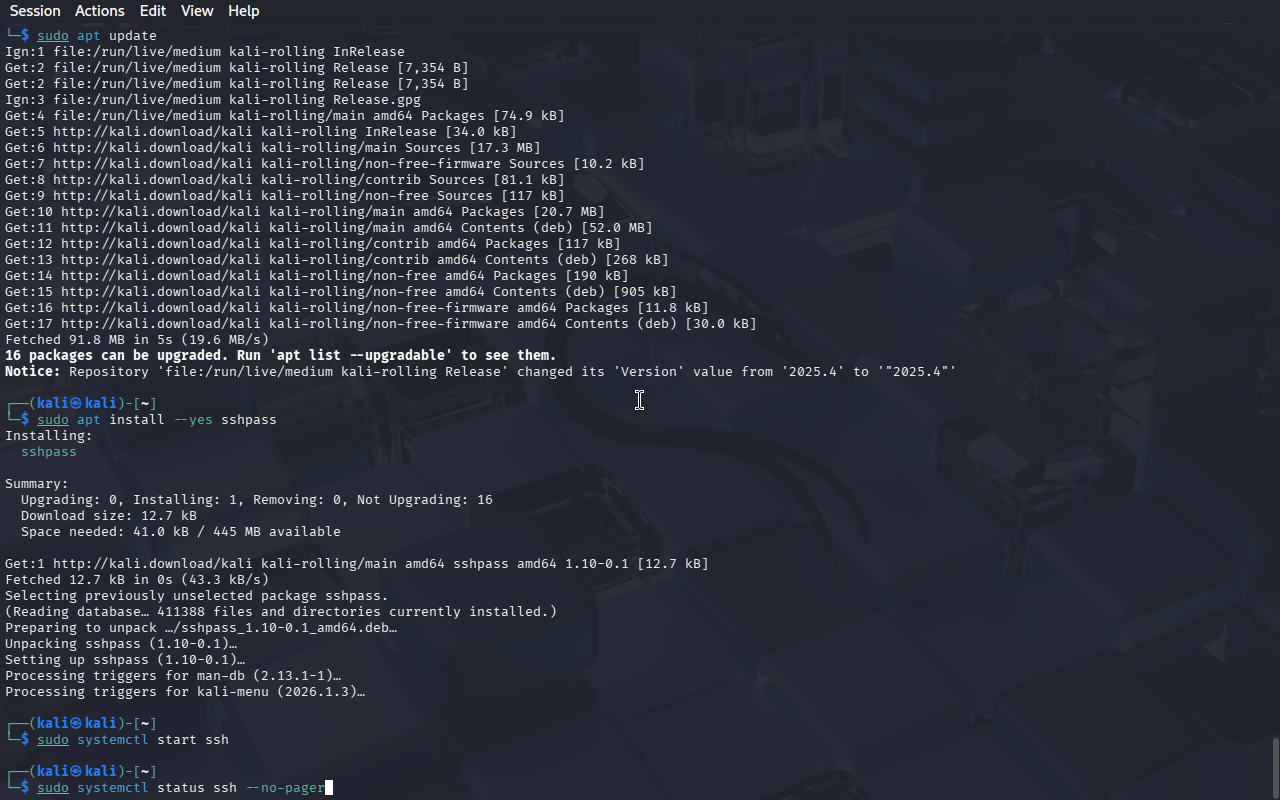The height and width of the screenshot is (800, 1280).
Task: Click the 'sudo apt update' command text
Action: (x=97, y=36)
